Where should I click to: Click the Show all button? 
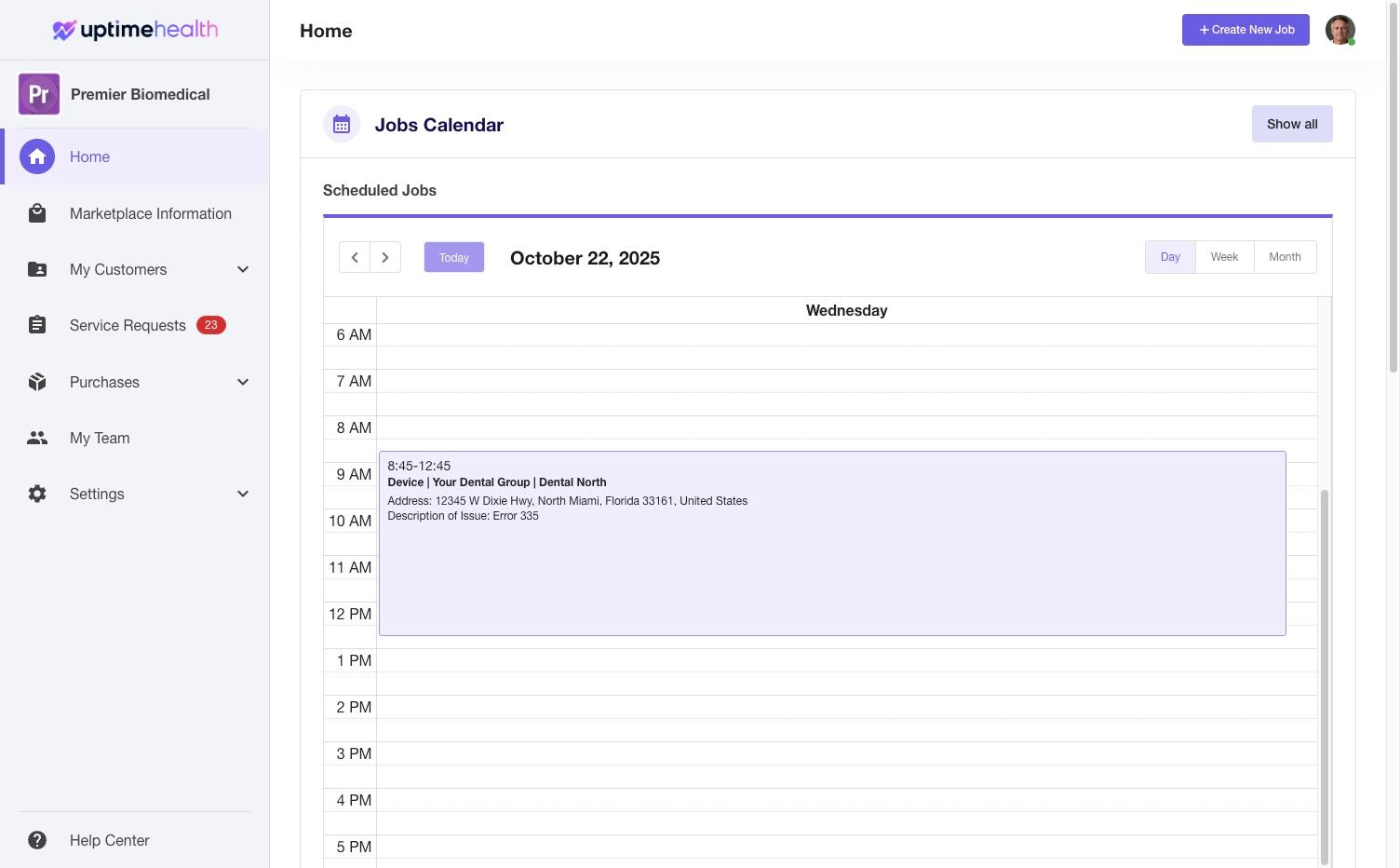coord(1292,124)
